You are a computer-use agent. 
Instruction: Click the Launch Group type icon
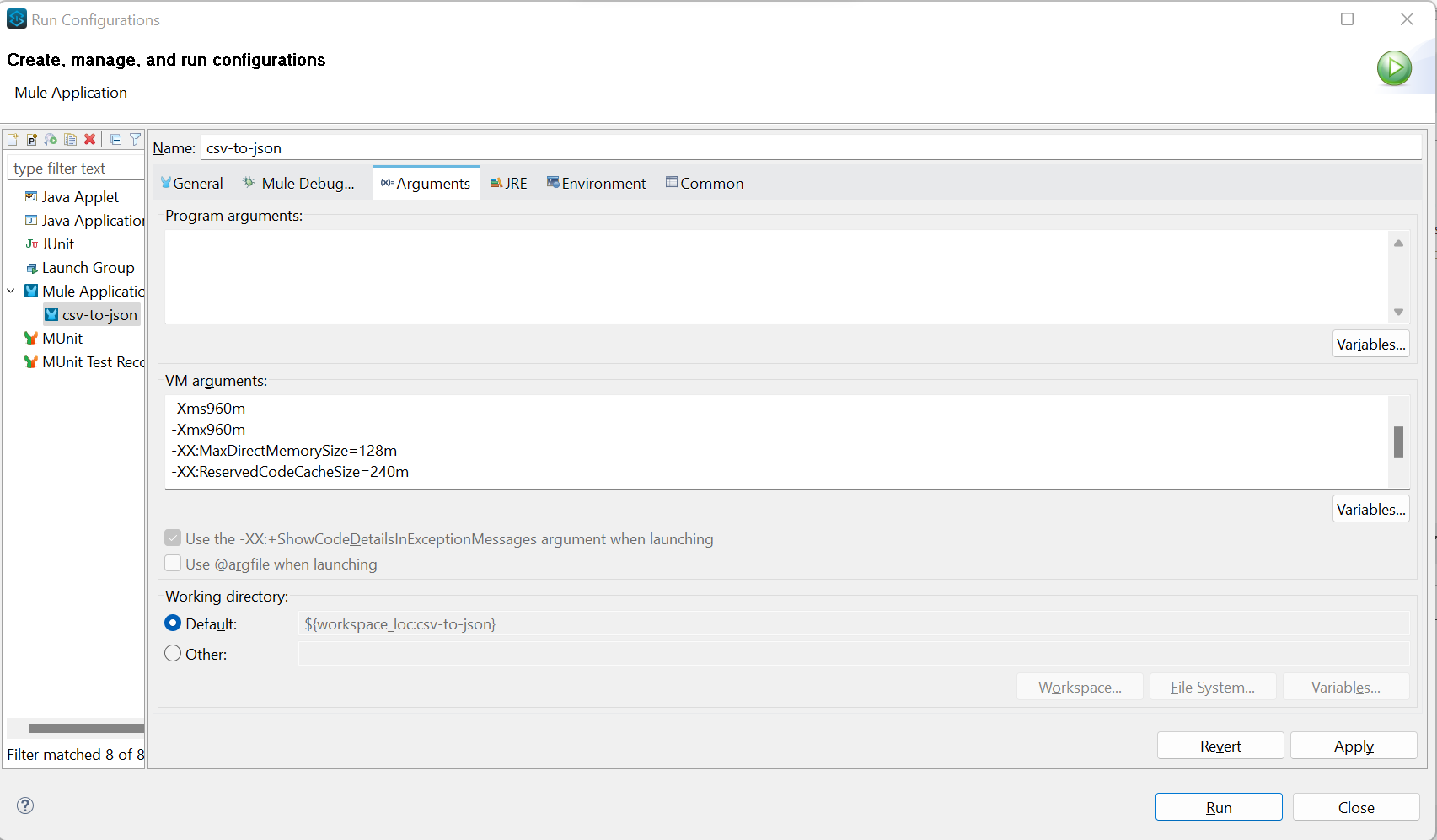(31, 268)
